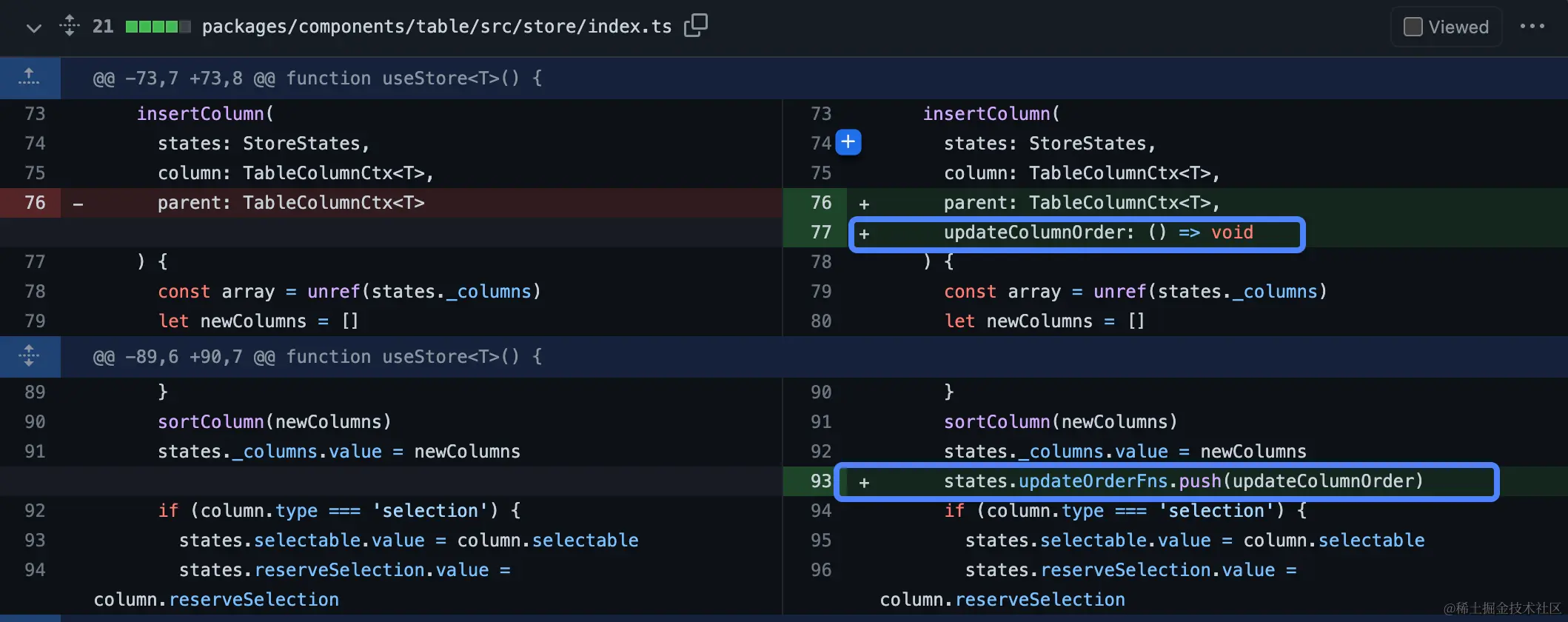Click the changed-lines count 21

point(103,27)
